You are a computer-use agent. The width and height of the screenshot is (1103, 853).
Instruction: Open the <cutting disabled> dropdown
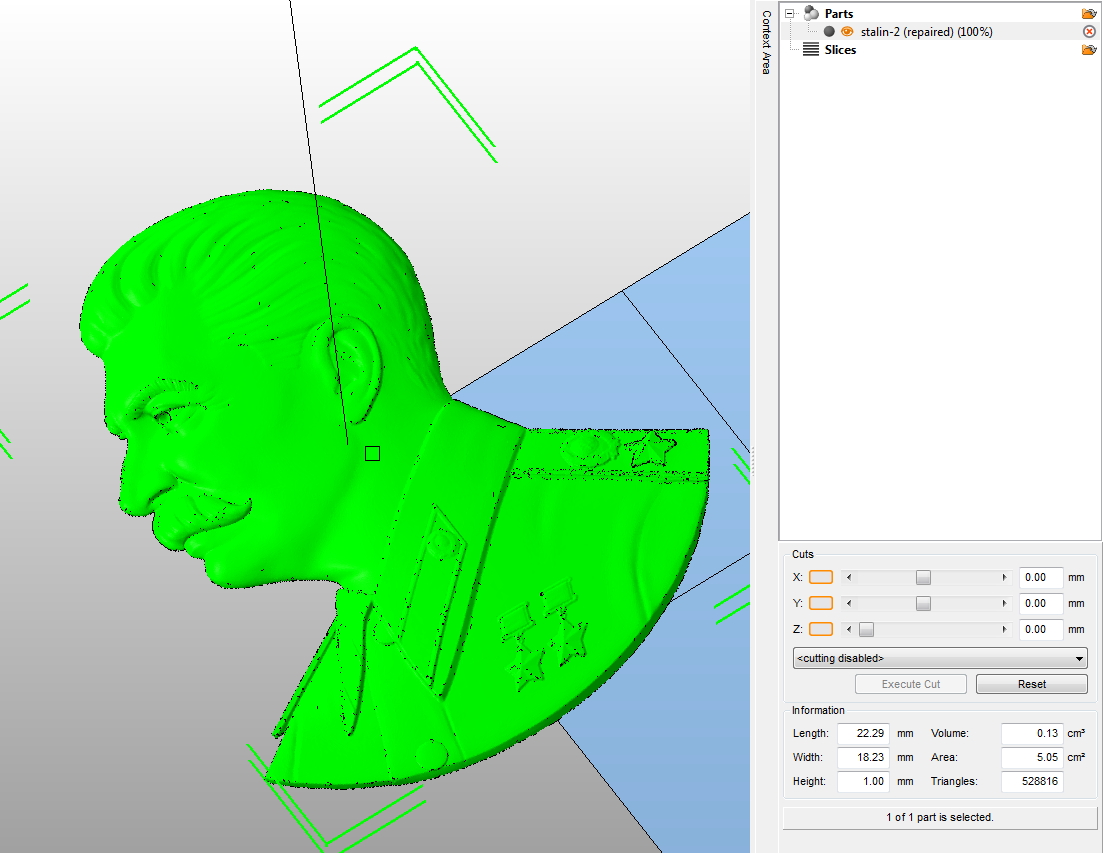(940, 658)
